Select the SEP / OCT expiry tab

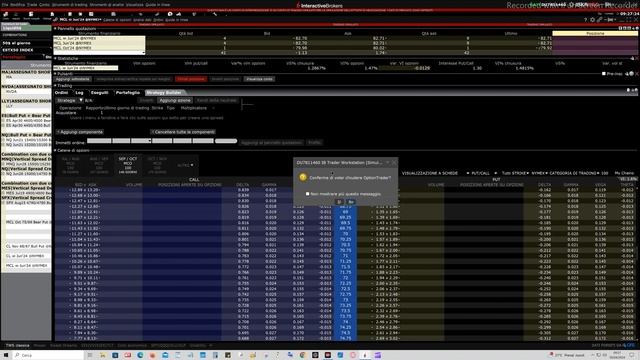128,165
